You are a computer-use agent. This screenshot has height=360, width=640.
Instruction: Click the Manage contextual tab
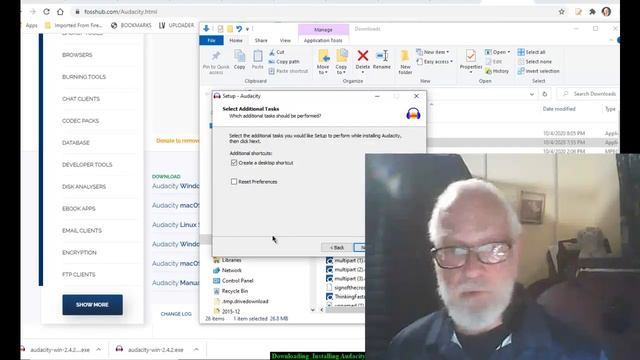323,29
